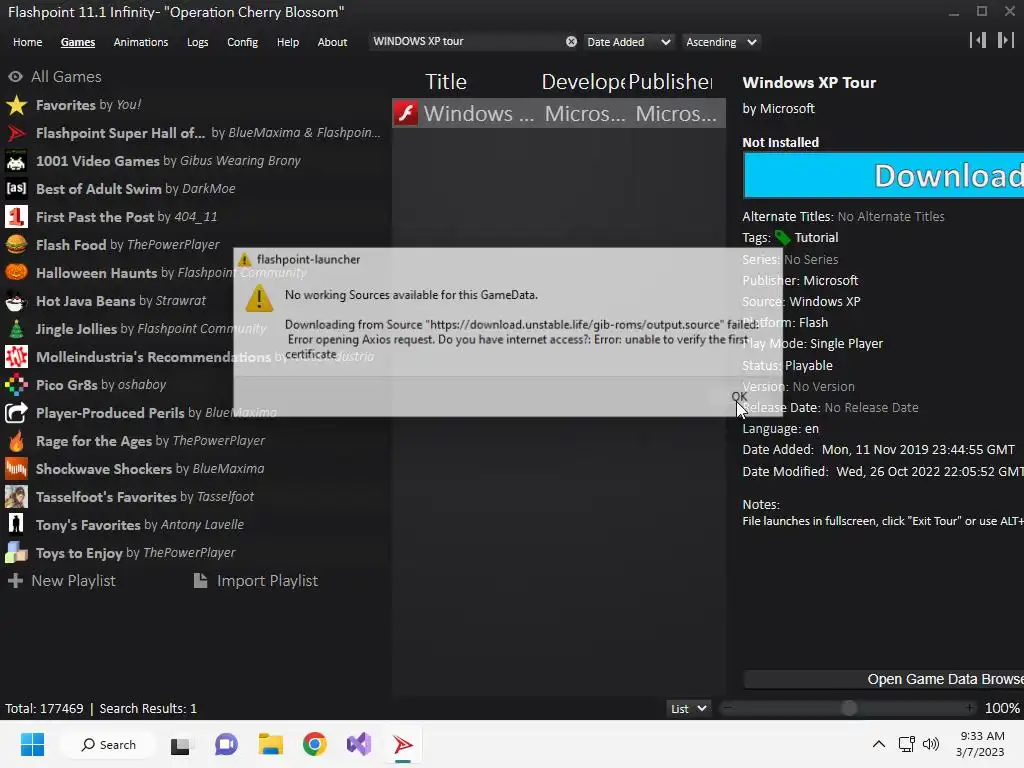Toggle the right sidebar icon
The image size is (1024, 768).
point(1006,40)
